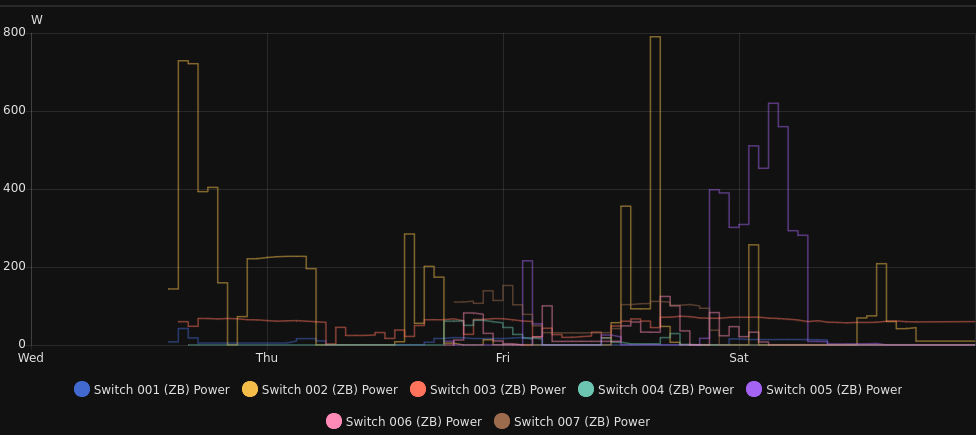The width and height of the screenshot is (976, 435).
Task: Click the 800 value on the y-axis
Action: coord(14,32)
